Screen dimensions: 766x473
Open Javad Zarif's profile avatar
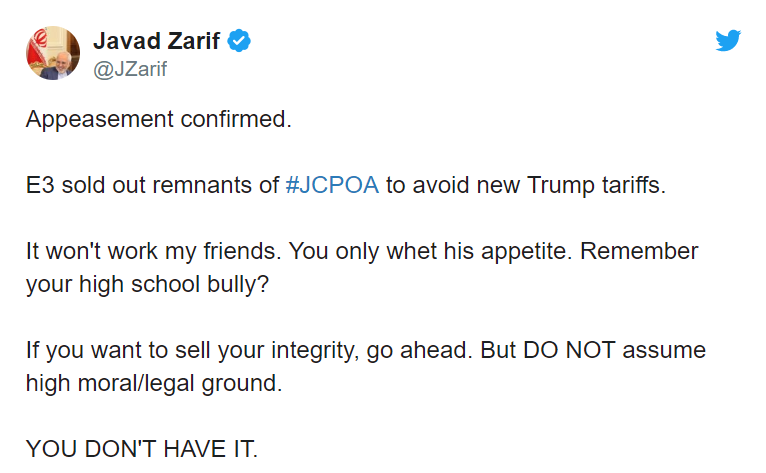click(53, 53)
